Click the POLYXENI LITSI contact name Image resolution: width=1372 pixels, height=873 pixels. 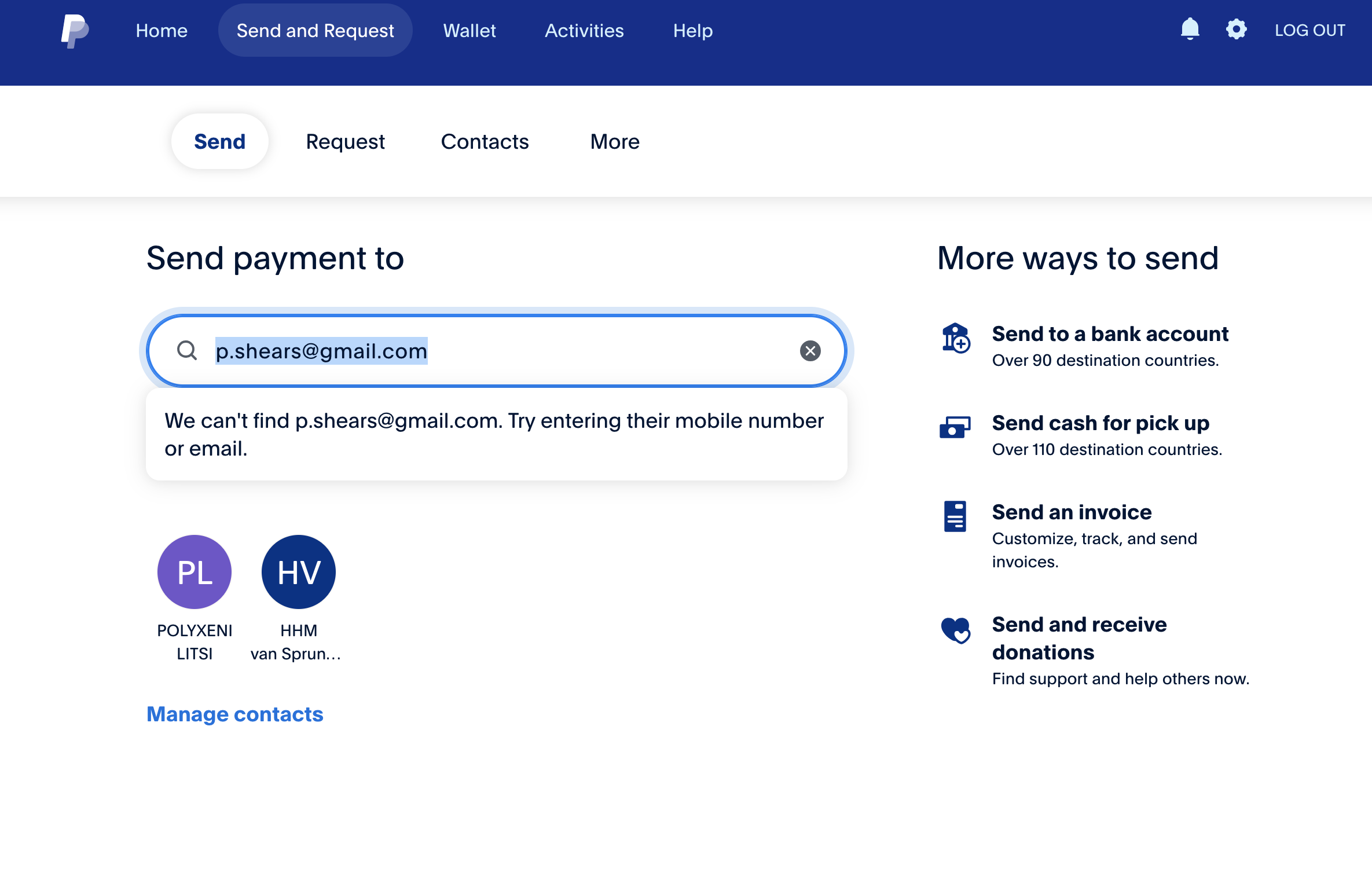tap(195, 642)
